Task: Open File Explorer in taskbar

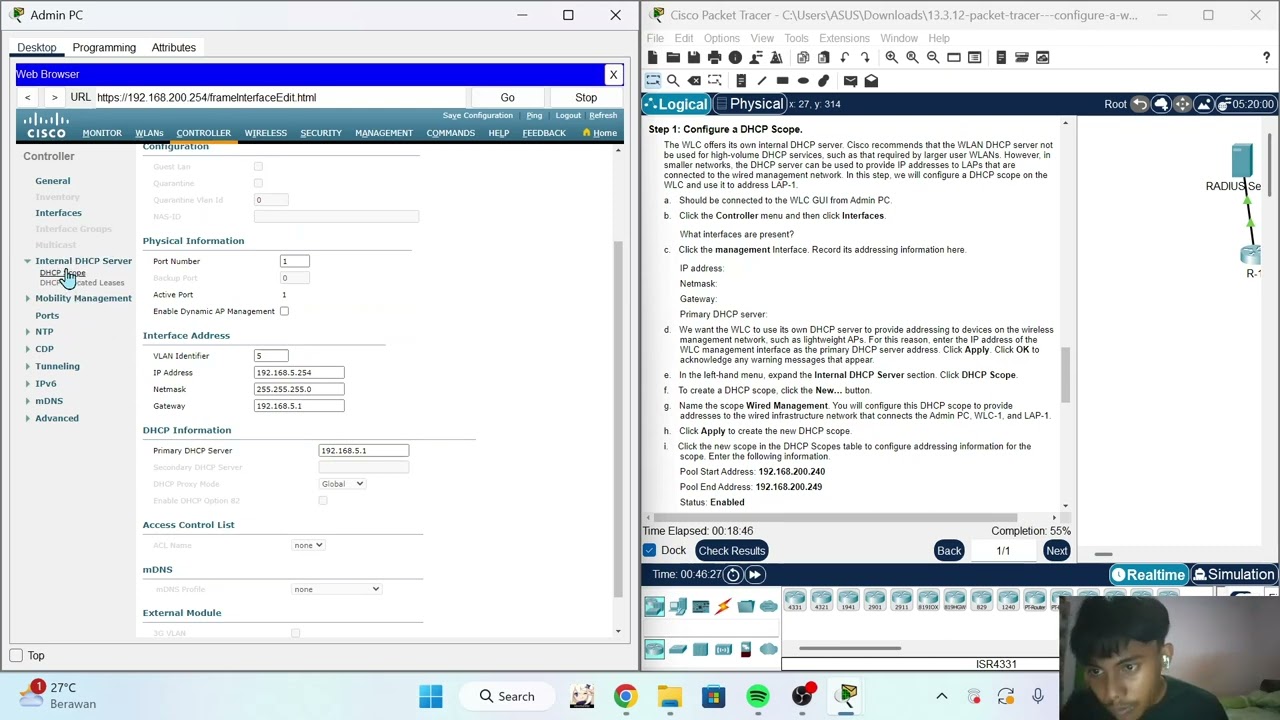Action: 669,696
